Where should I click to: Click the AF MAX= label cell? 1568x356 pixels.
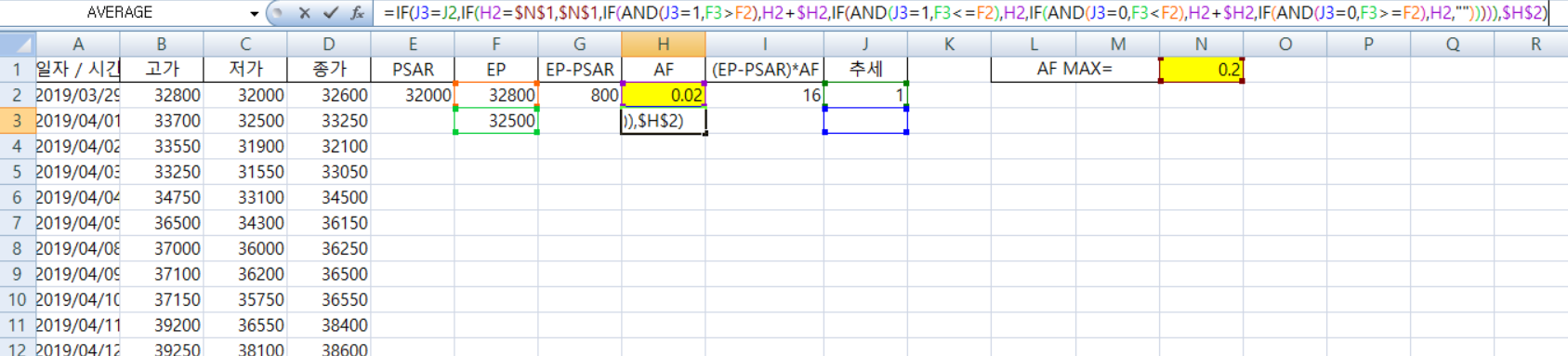[1075, 70]
